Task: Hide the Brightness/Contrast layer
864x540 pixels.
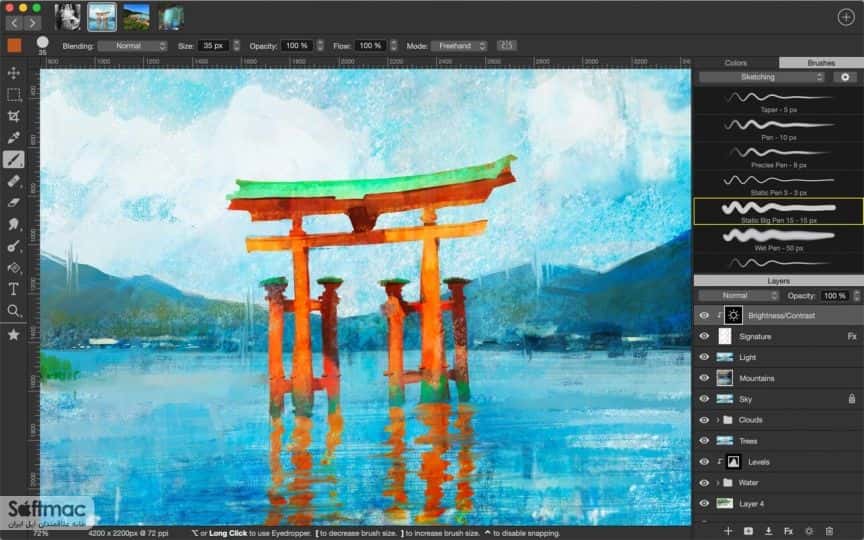Action: click(704, 315)
